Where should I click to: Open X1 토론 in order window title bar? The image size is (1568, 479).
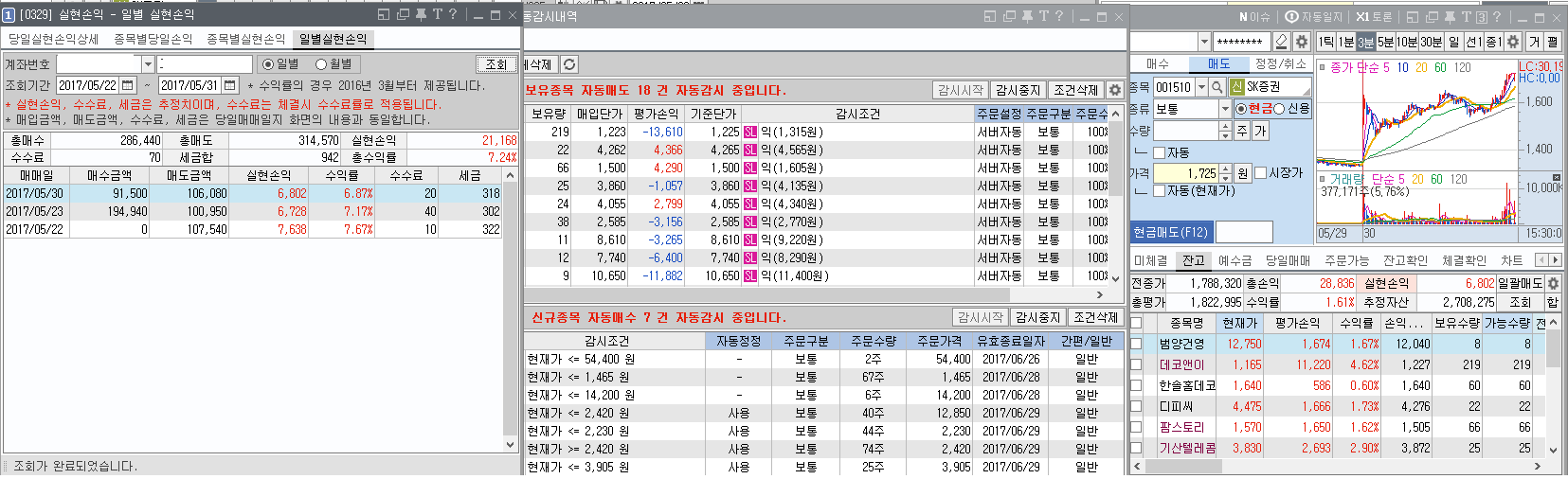coord(1374,16)
